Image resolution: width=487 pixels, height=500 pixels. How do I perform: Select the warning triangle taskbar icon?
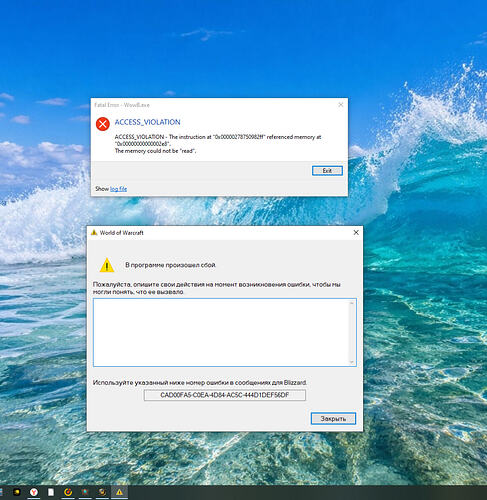click(x=119, y=492)
